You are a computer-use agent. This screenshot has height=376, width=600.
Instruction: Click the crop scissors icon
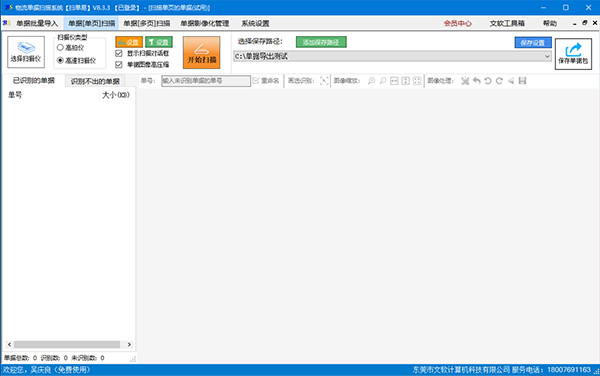pyautogui.click(x=465, y=81)
